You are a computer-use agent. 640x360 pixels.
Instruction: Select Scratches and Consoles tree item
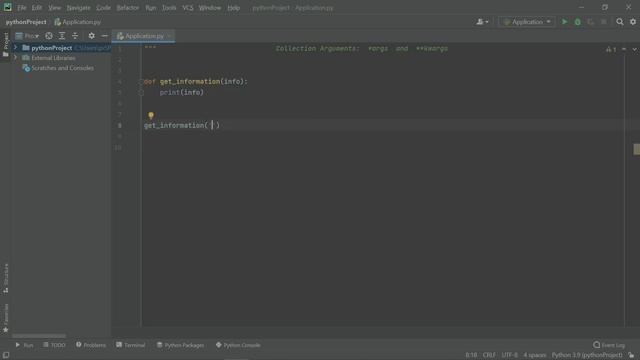62,68
